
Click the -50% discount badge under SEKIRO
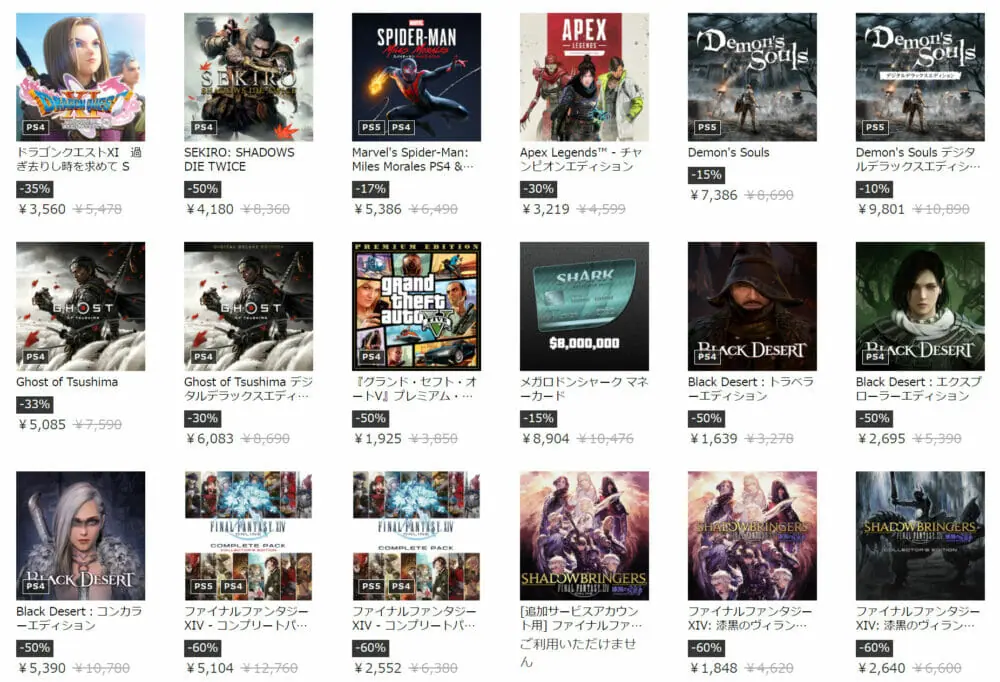[x=203, y=189]
